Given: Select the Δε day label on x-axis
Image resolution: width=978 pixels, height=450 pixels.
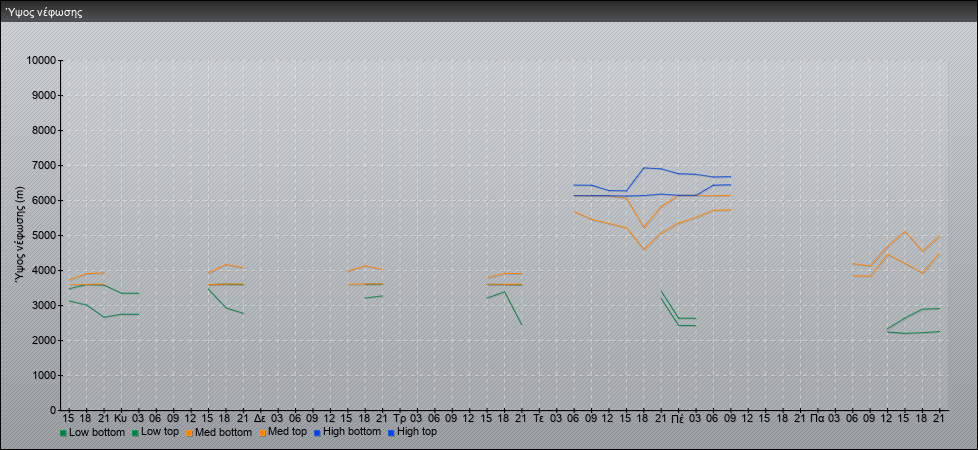Looking at the screenshot, I should click(x=260, y=418).
